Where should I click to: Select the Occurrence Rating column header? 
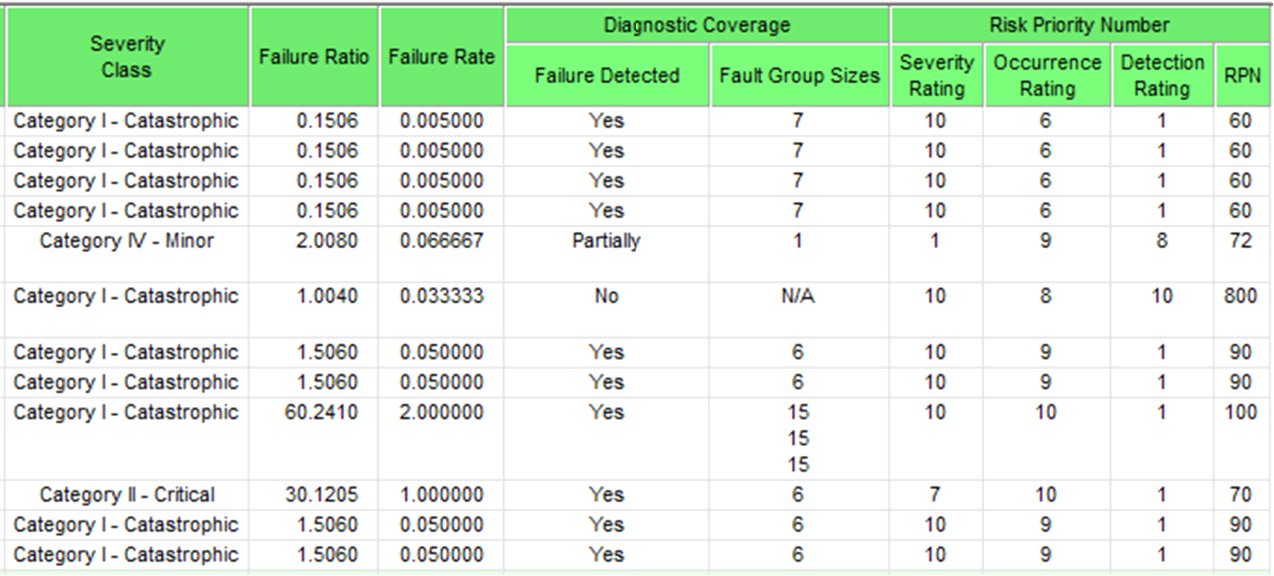[1047, 75]
